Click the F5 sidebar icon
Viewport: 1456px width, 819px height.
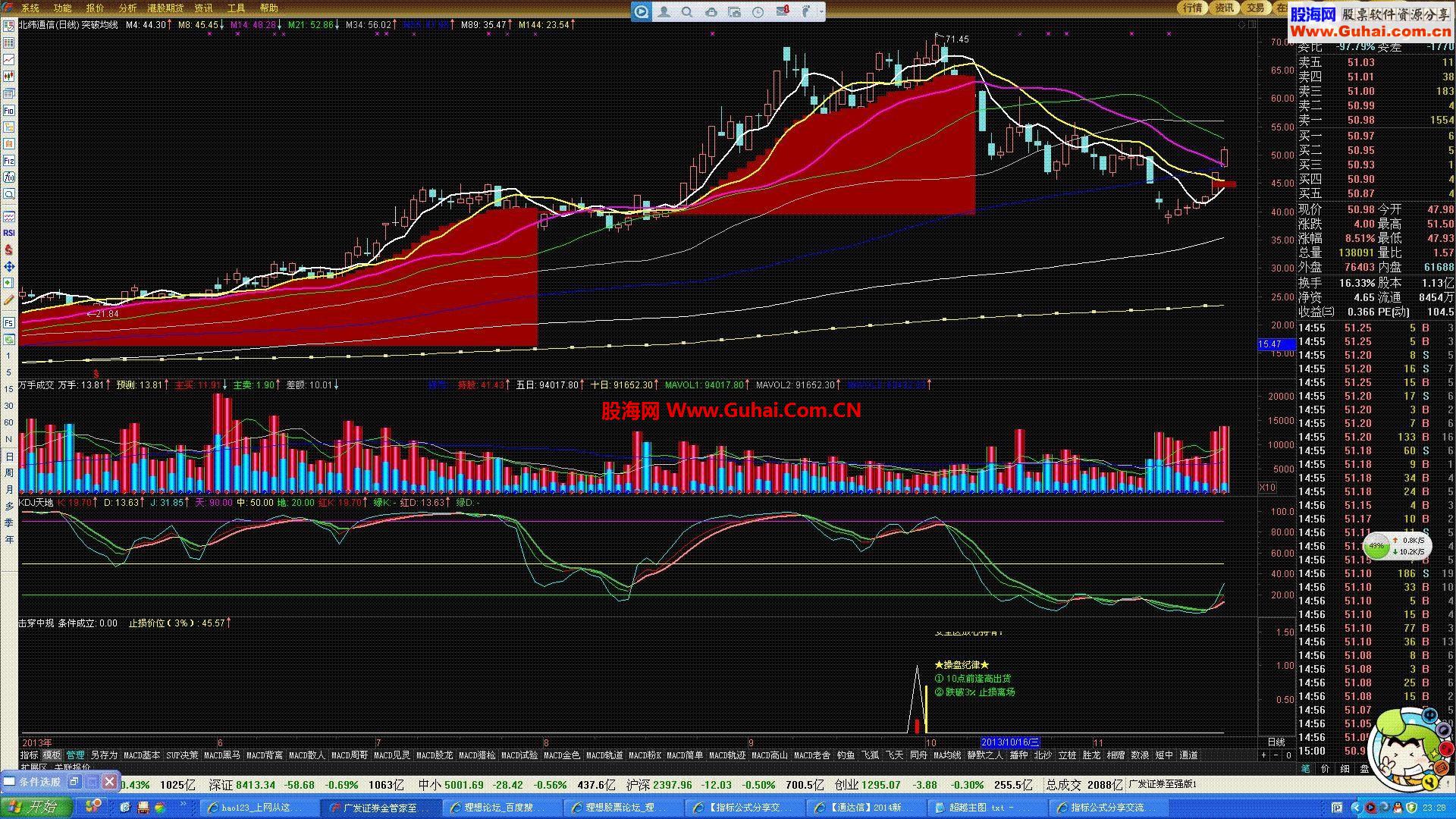9,322
